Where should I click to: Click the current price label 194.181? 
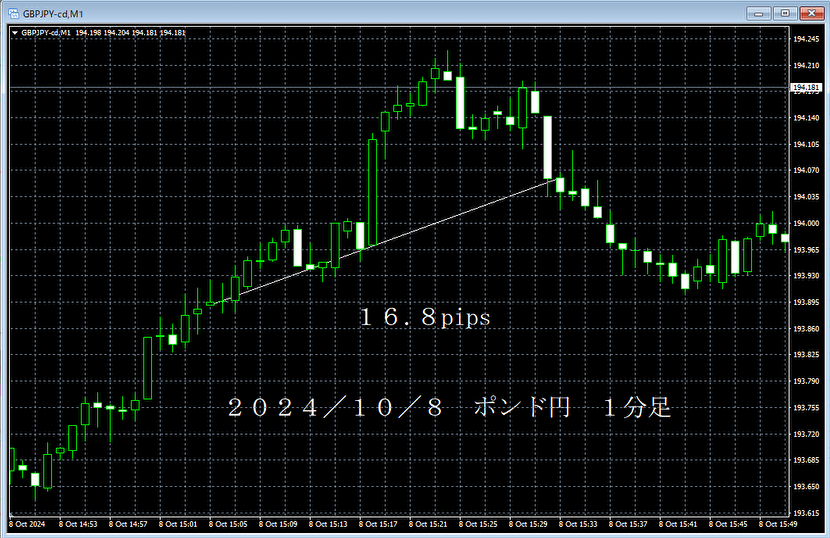click(x=806, y=87)
